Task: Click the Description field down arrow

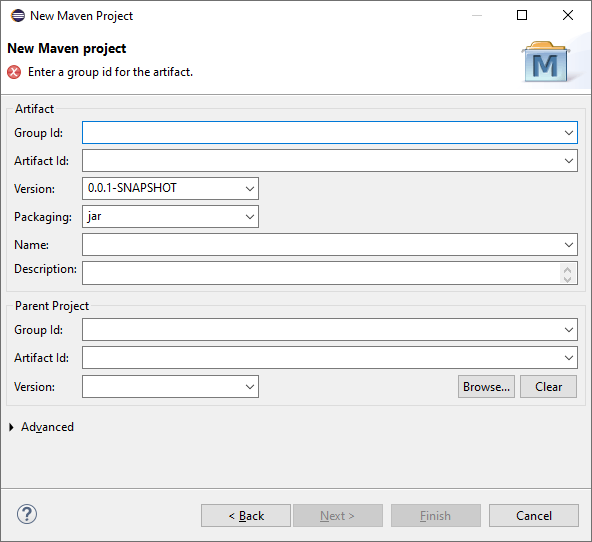Action: [567, 279]
